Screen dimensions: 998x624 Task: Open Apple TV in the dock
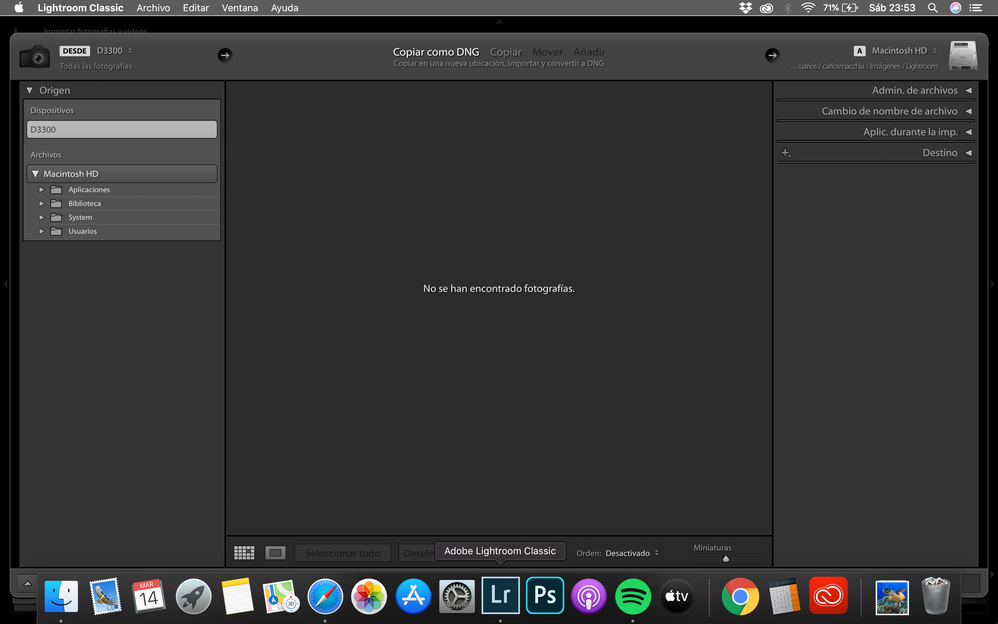677,597
